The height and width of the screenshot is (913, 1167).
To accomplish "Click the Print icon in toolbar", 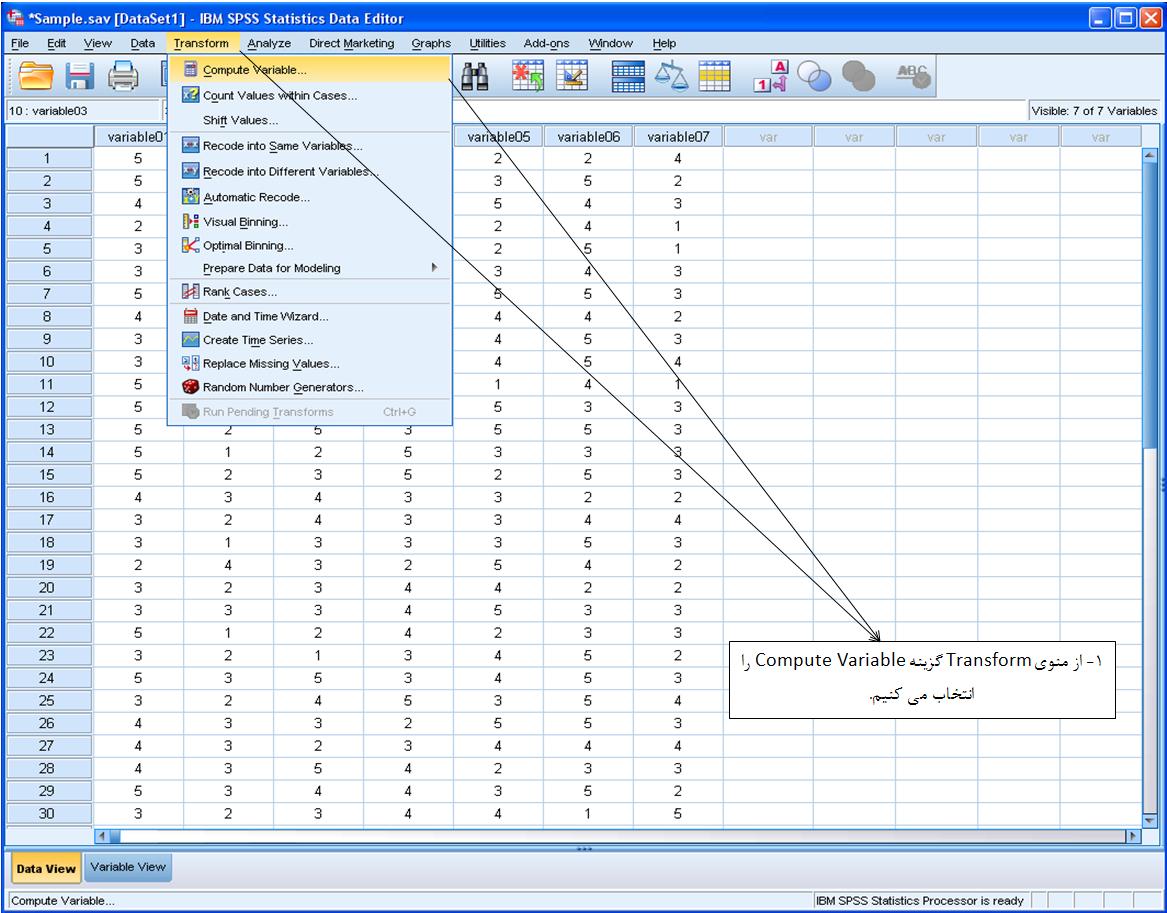I will click(123, 76).
